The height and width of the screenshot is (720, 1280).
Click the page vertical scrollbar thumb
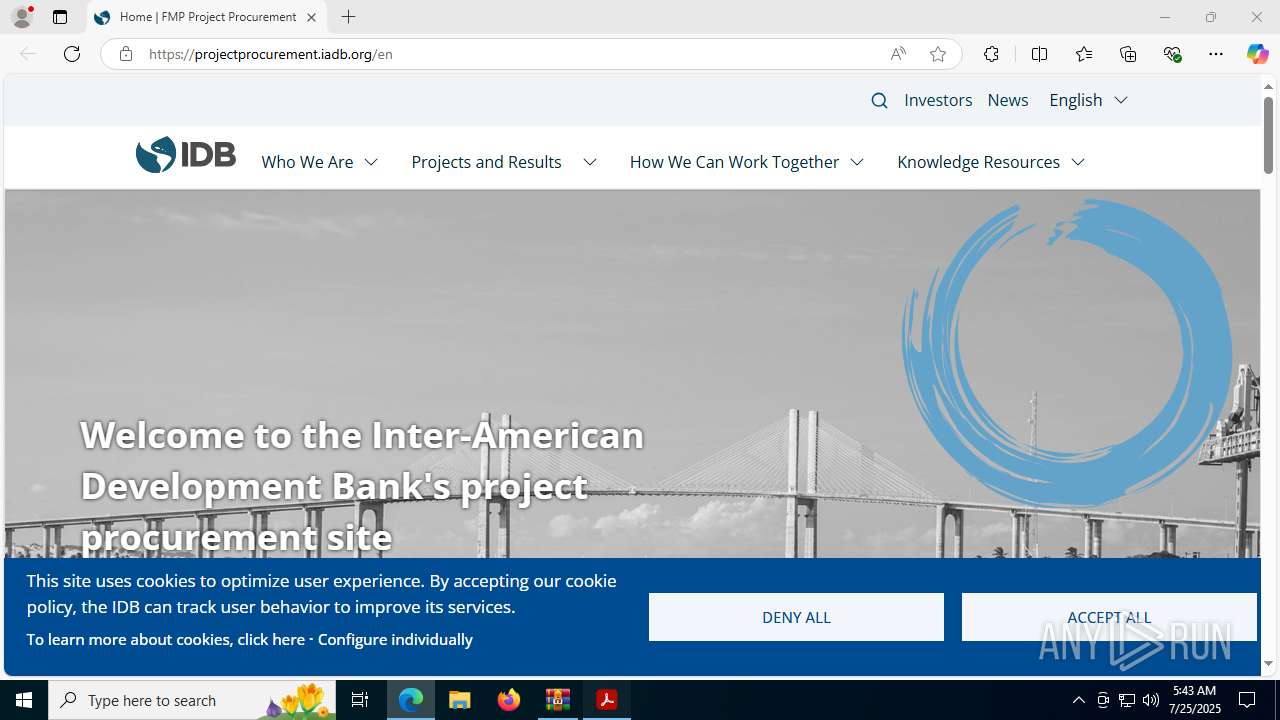point(1268,134)
